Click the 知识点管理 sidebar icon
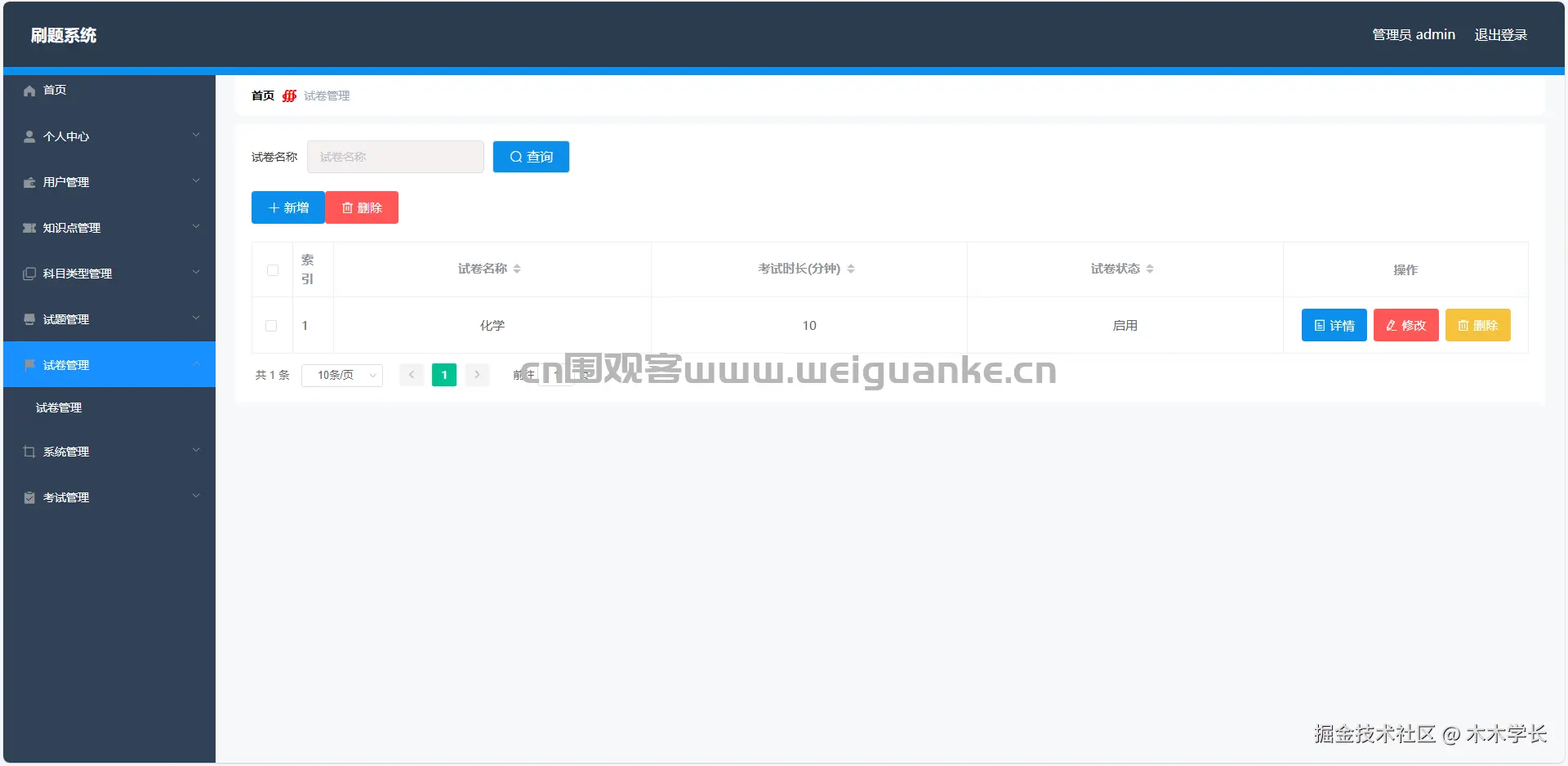This screenshot has width=1568, height=766. tap(29, 228)
